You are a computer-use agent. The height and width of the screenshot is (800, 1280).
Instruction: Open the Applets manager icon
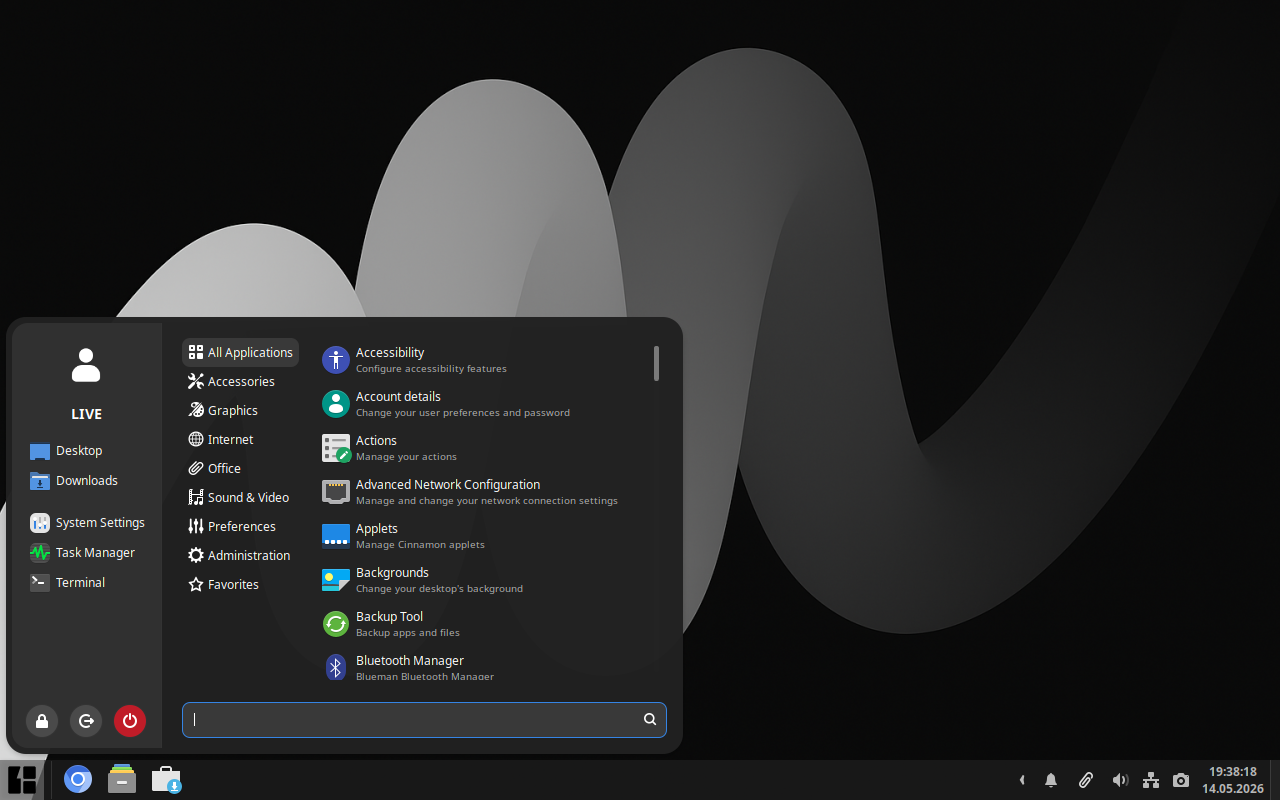[x=336, y=536]
